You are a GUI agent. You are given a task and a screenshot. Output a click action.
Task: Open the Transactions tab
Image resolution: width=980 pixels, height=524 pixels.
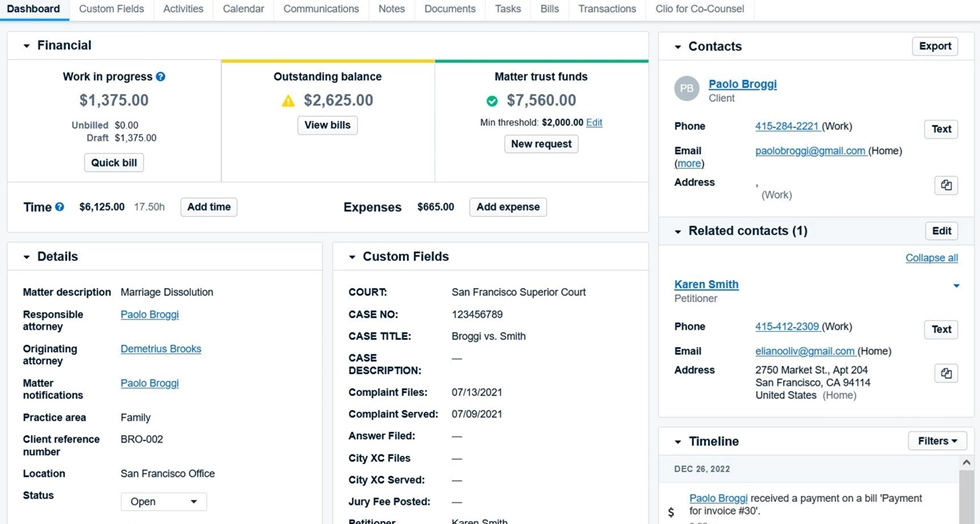pos(607,9)
